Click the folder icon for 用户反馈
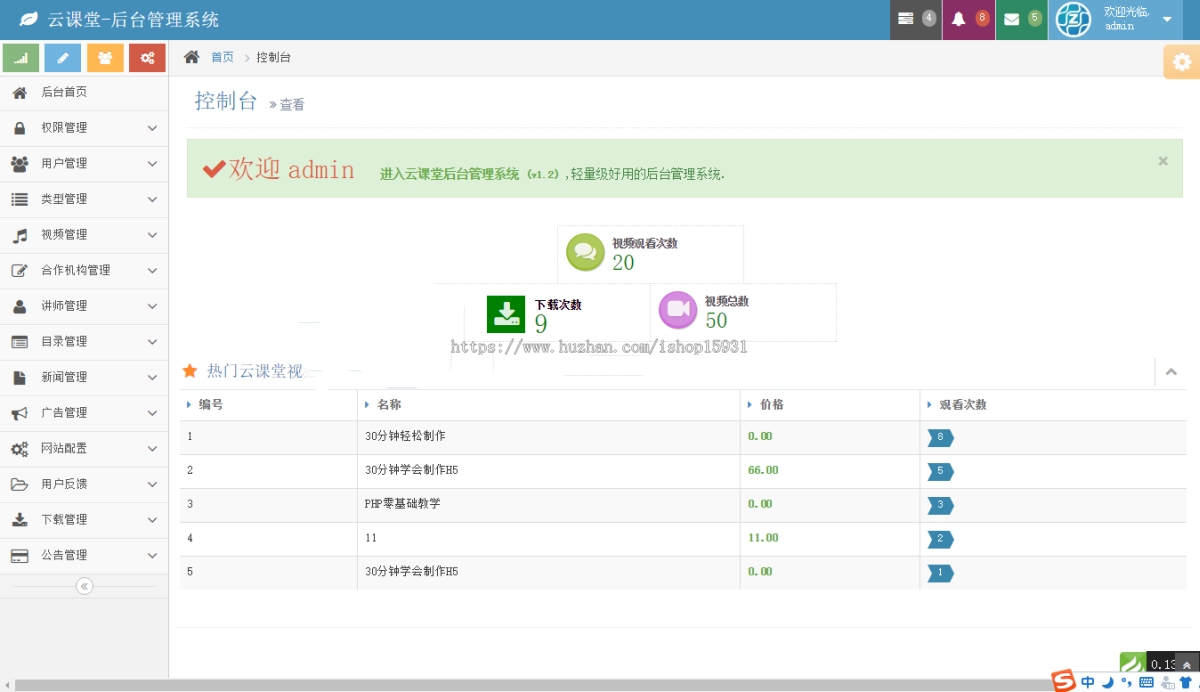Screen dimensions: 1200x692 pyautogui.click(x=19, y=484)
